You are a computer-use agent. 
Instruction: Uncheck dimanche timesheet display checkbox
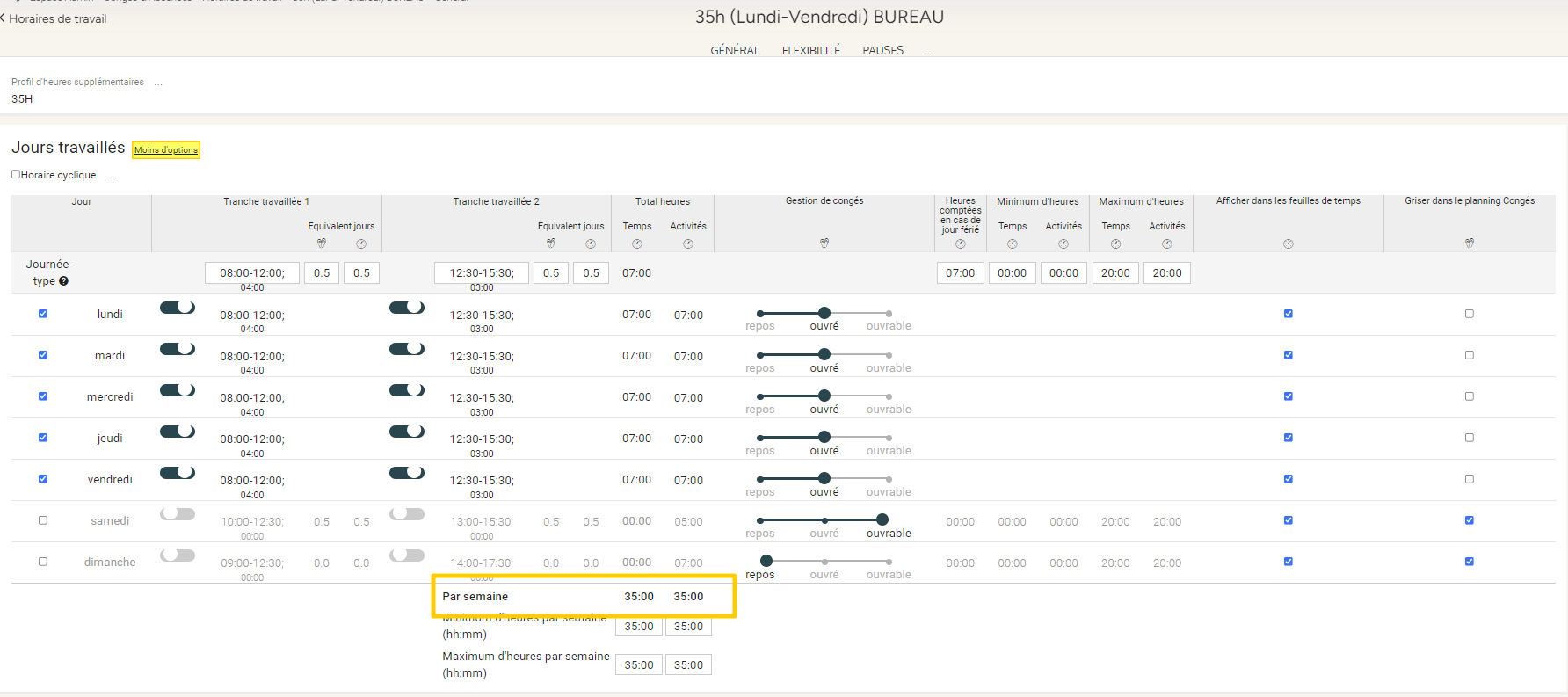[x=1289, y=562]
